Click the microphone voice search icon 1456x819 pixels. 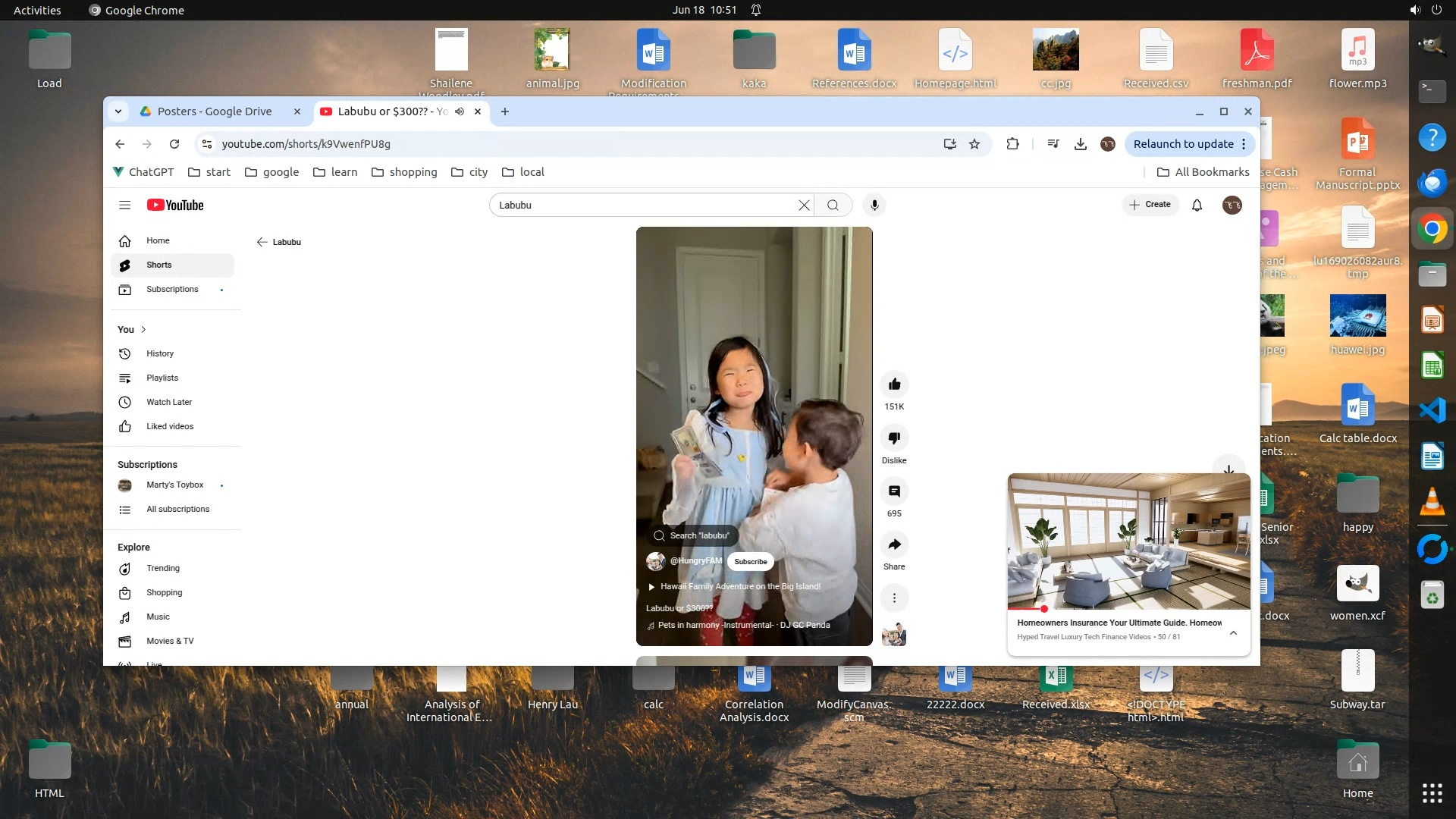874,205
